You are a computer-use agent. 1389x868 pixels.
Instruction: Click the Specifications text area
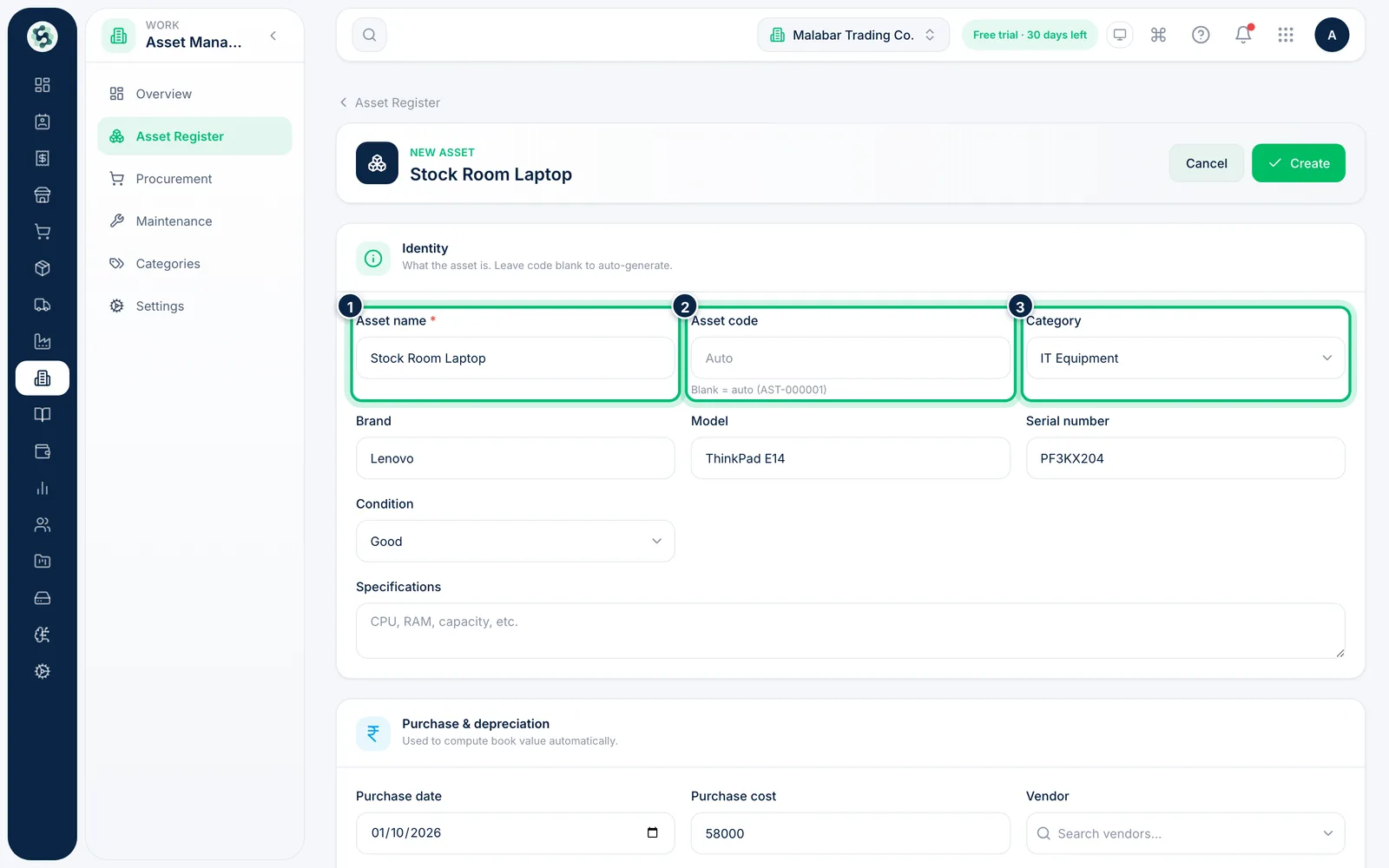tap(850, 630)
